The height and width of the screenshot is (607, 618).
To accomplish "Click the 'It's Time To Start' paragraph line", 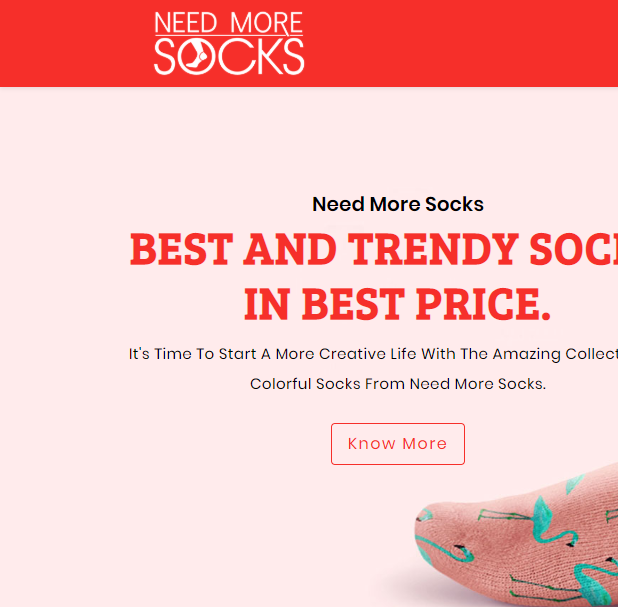I will pos(373,354).
